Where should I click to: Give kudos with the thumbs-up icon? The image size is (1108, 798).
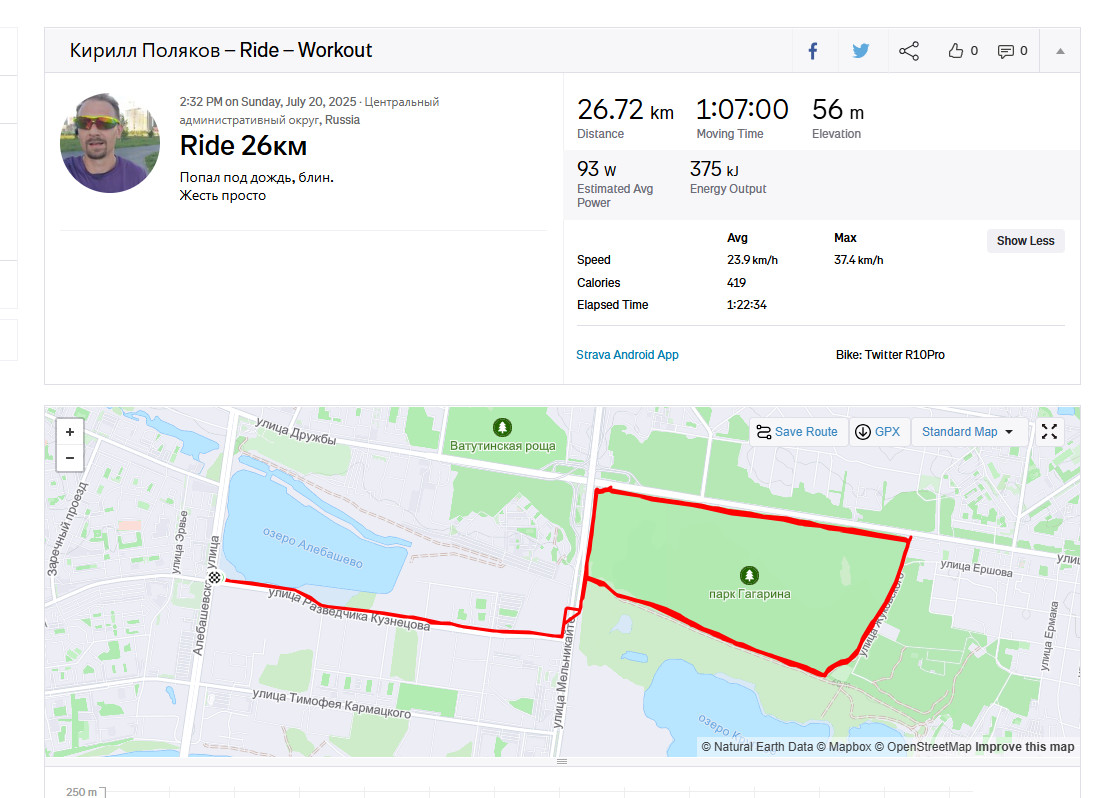point(962,51)
